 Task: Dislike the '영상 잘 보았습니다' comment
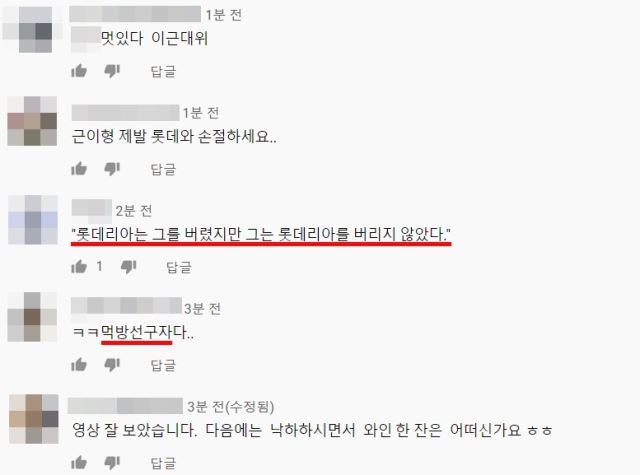pyautogui.click(x=112, y=462)
